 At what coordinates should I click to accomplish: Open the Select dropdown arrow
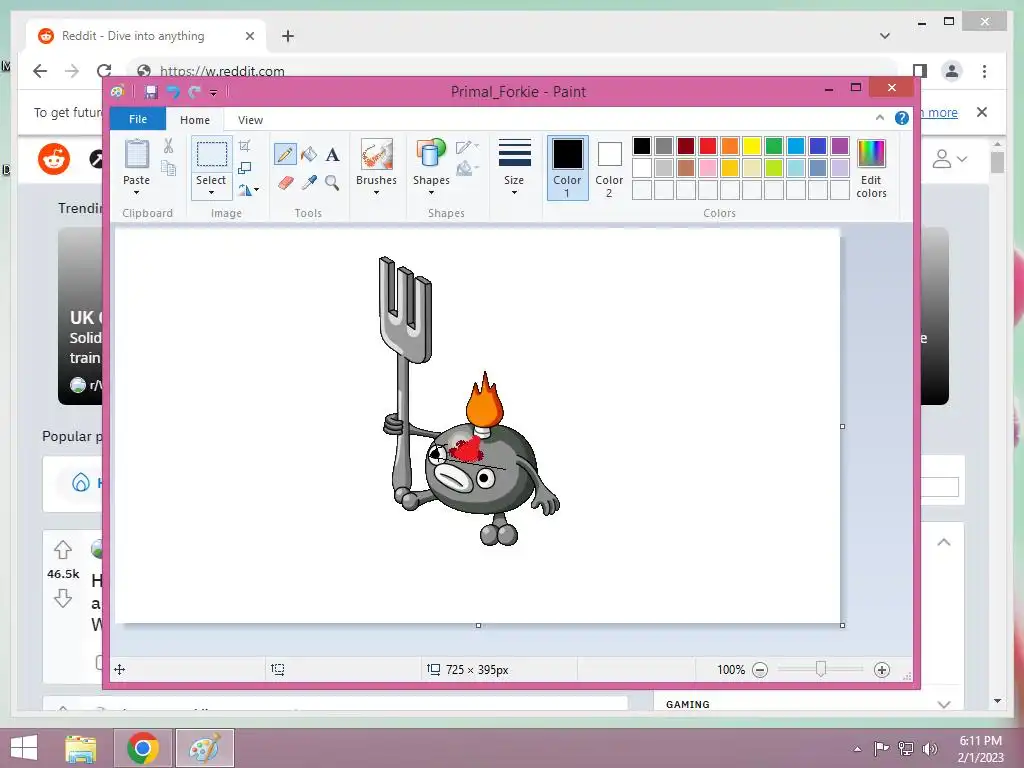tap(211, 193)
